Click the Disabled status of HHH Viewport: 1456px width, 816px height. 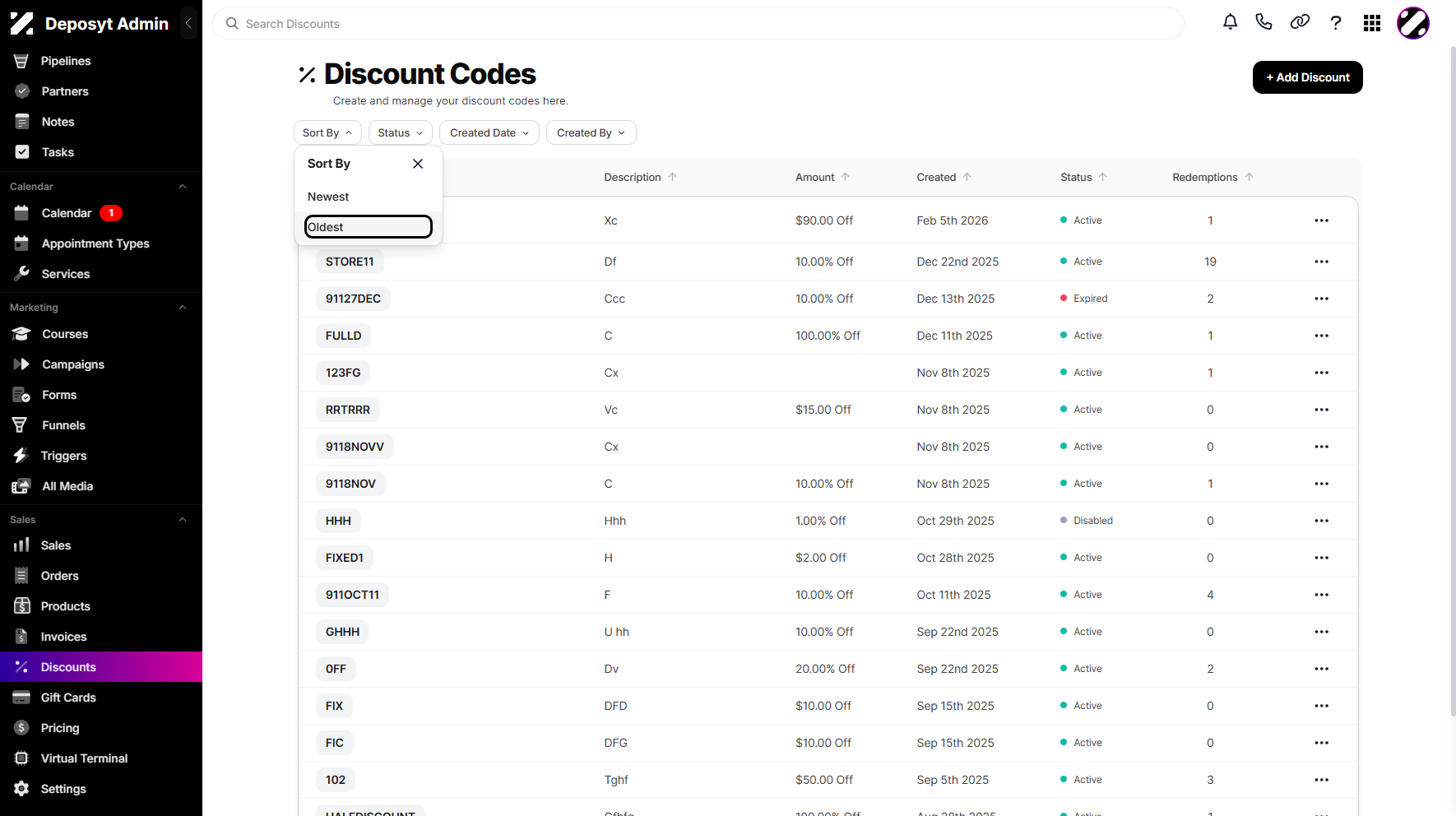point(1087,521)
